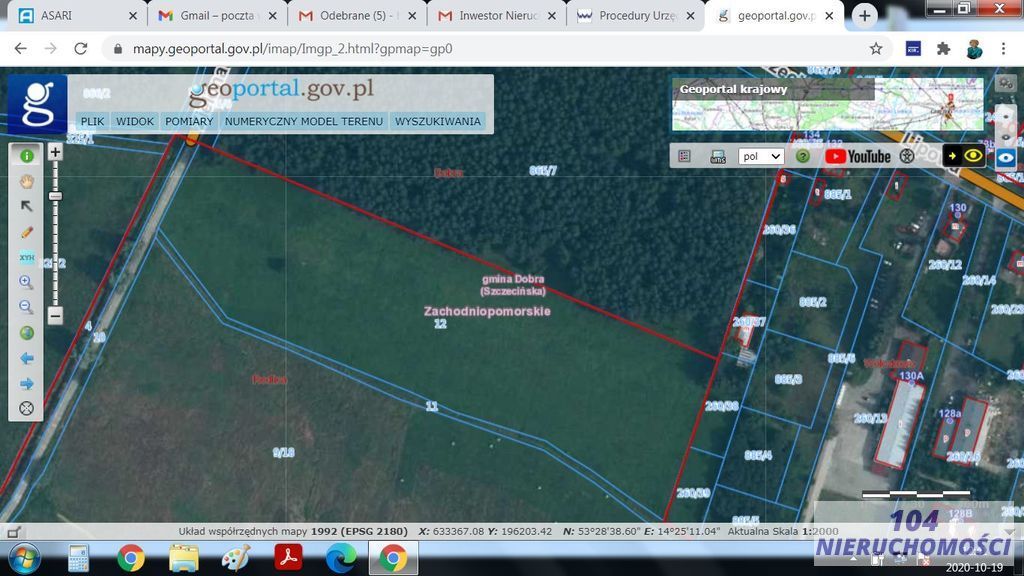Image resolution: width=1024 pixels, height=576 pixels.
Task: Open the Windows Start menu
Action: pyautogui.click(x=25, y=558)
